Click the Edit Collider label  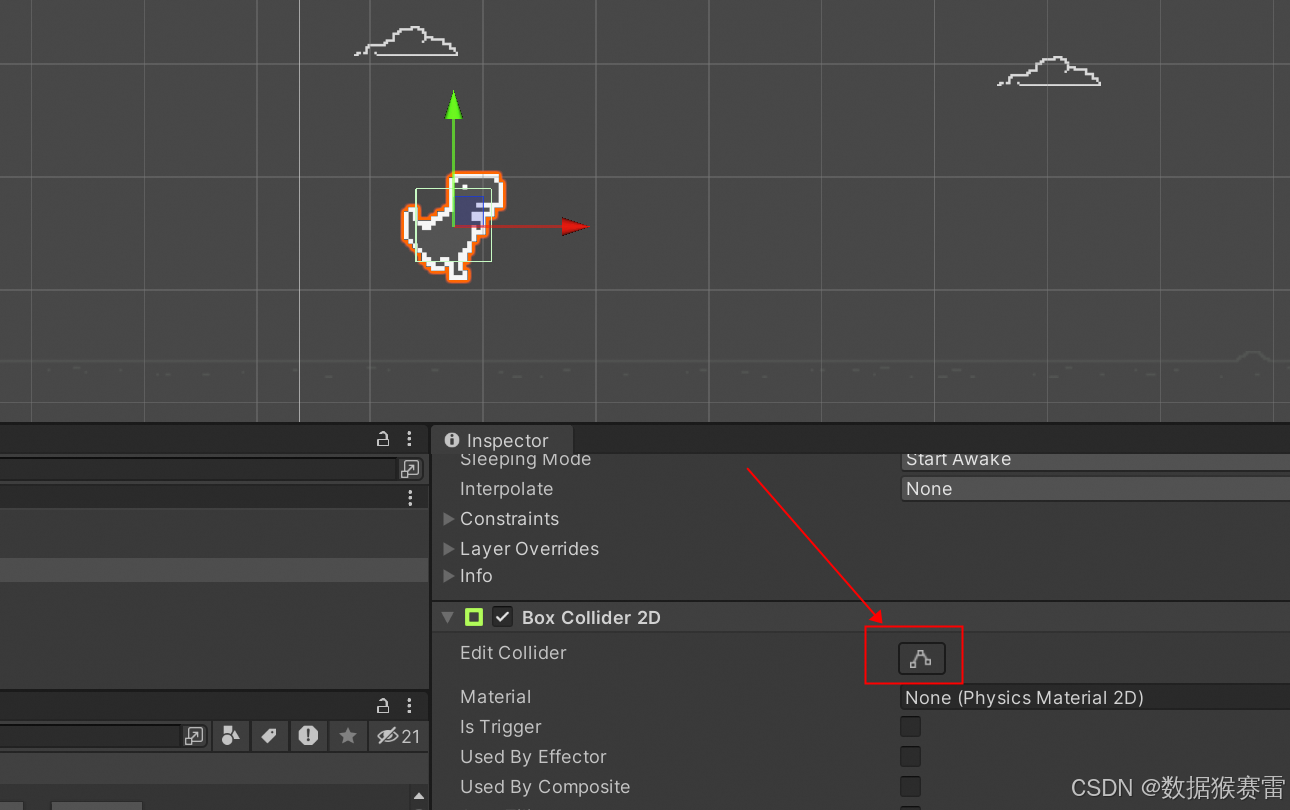(x=513, y=653)
